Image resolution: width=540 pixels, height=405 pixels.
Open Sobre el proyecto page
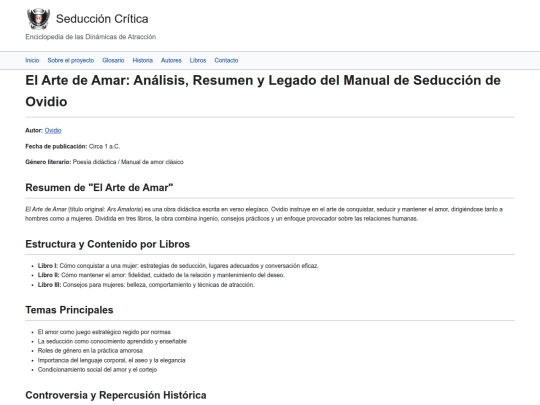pos(71,60)
